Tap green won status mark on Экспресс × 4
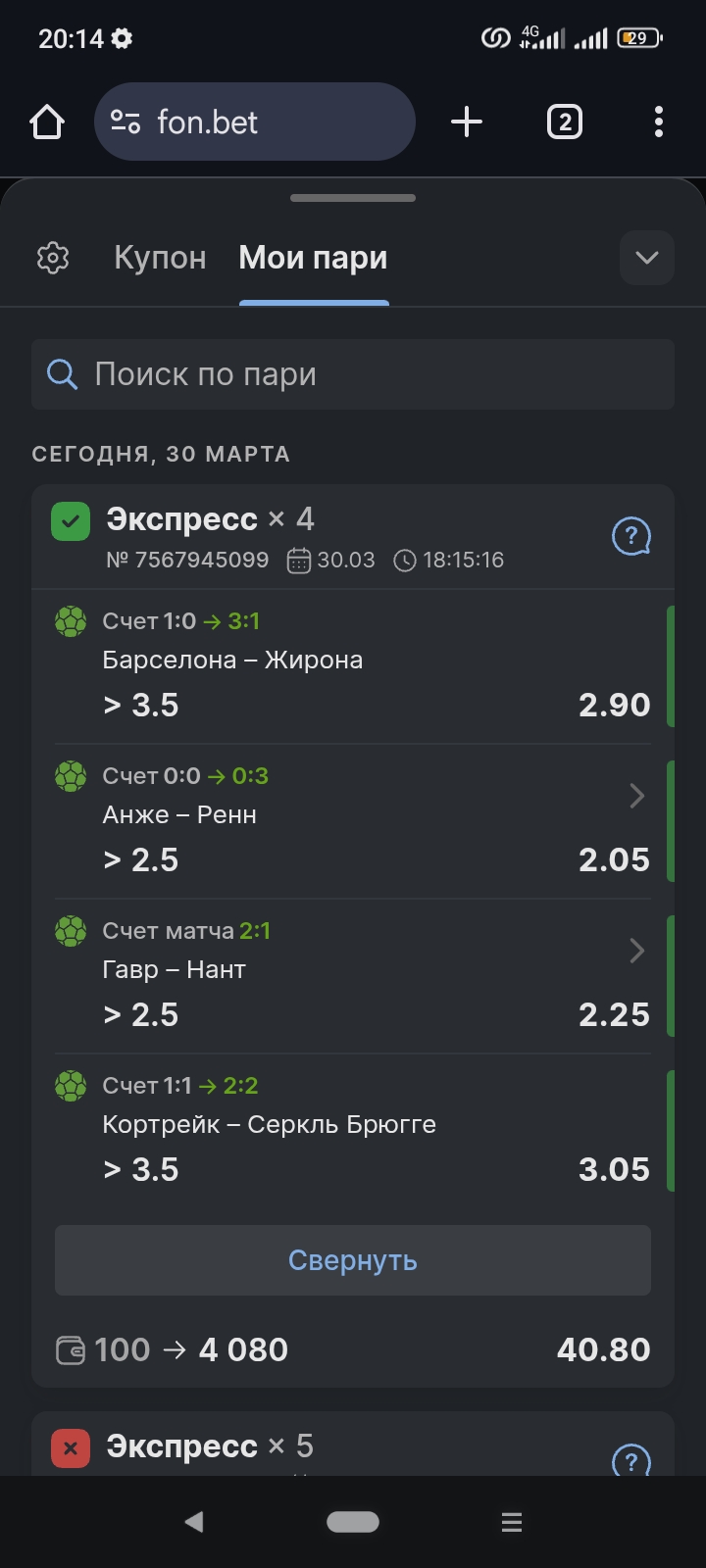Screen dimensions: 706x1568 tap(71, 521)
